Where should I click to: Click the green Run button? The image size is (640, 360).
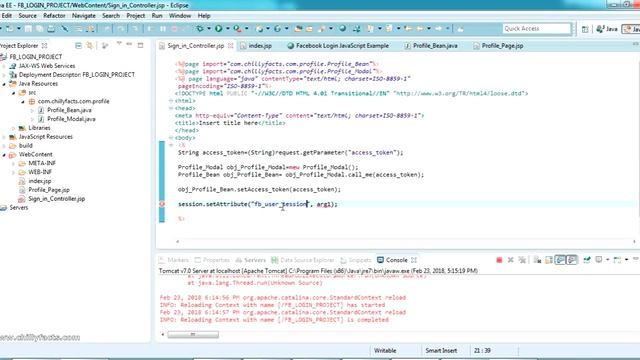tap(219, 29)
